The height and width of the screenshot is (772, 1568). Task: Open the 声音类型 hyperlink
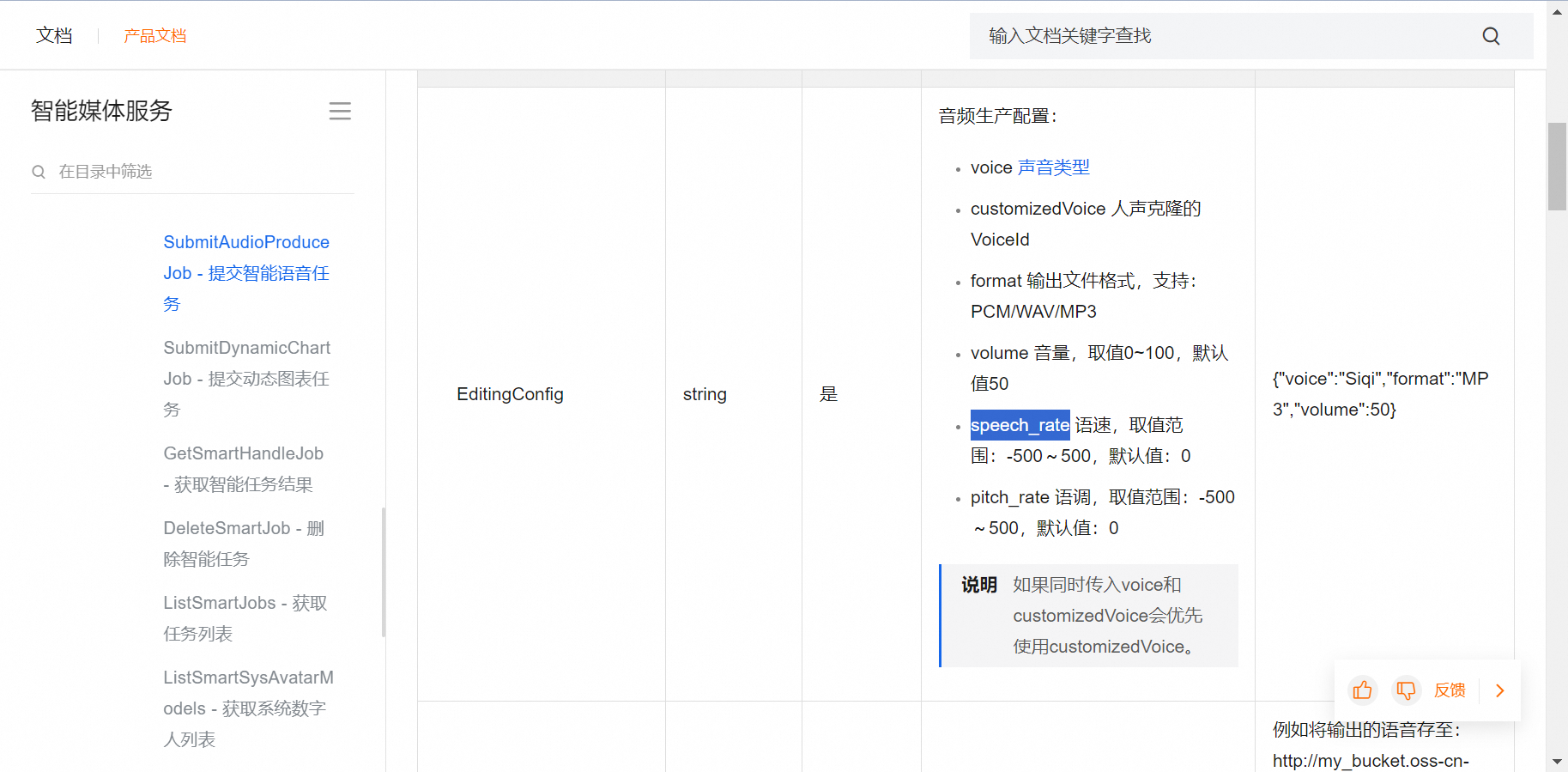coord(1053,167)
